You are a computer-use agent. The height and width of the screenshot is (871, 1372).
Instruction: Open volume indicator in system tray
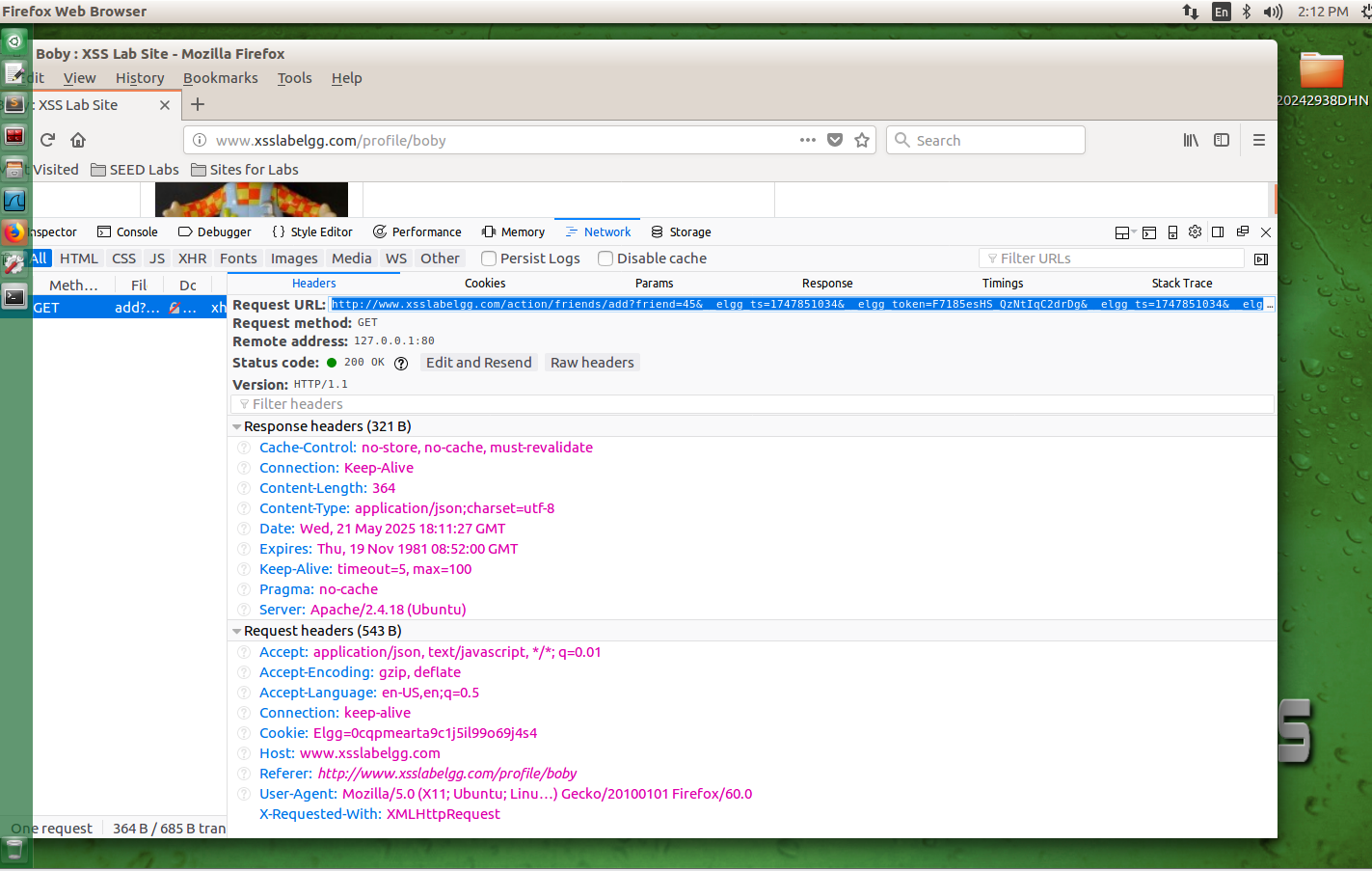[1273, 12]
